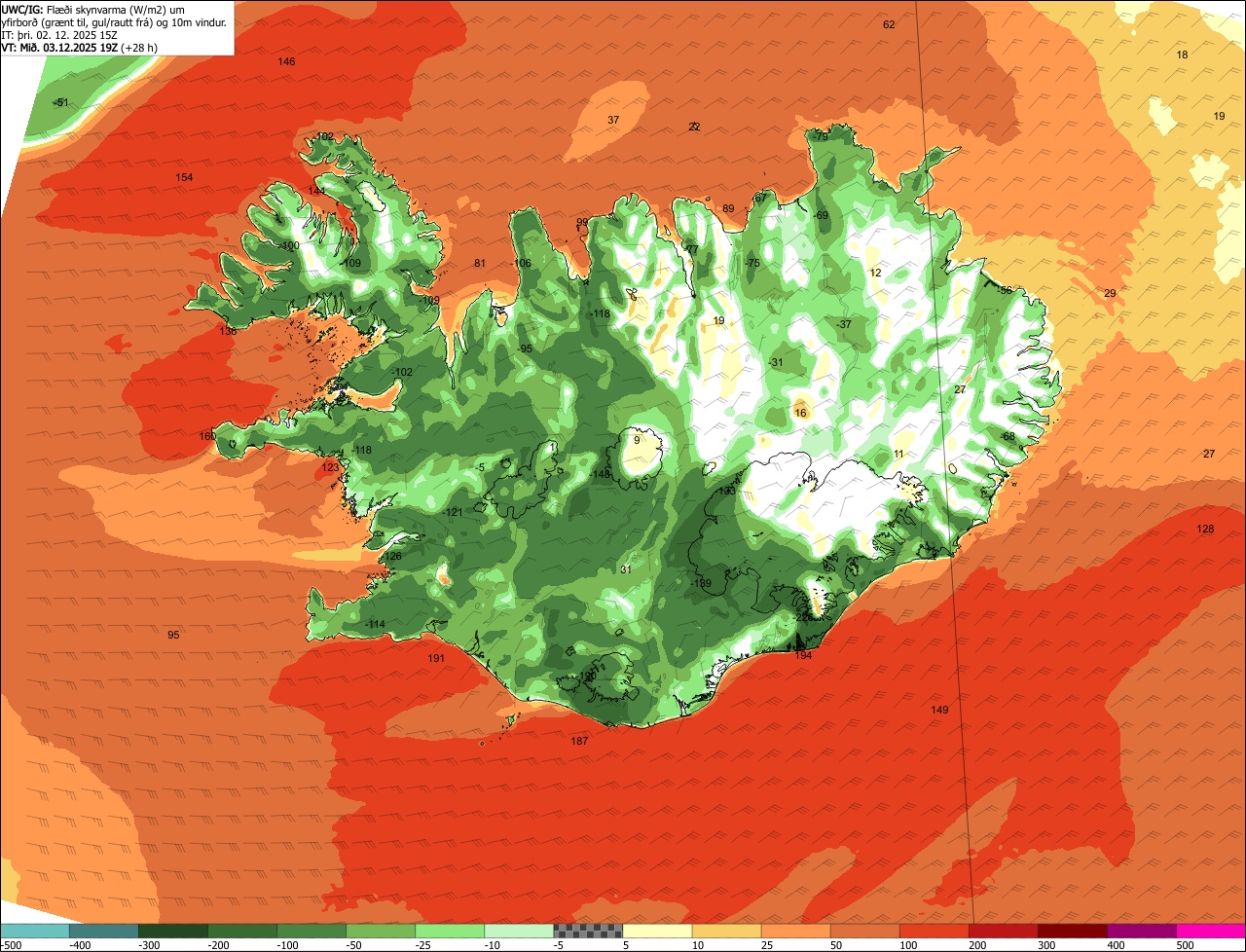Click the map value 149
The width and height of the screenshot is (1246, 952).
tap(939, 710)
